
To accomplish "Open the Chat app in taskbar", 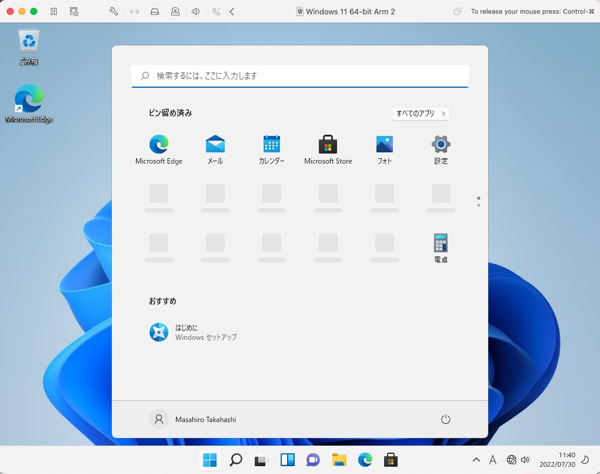I will (x=313, y=459).
